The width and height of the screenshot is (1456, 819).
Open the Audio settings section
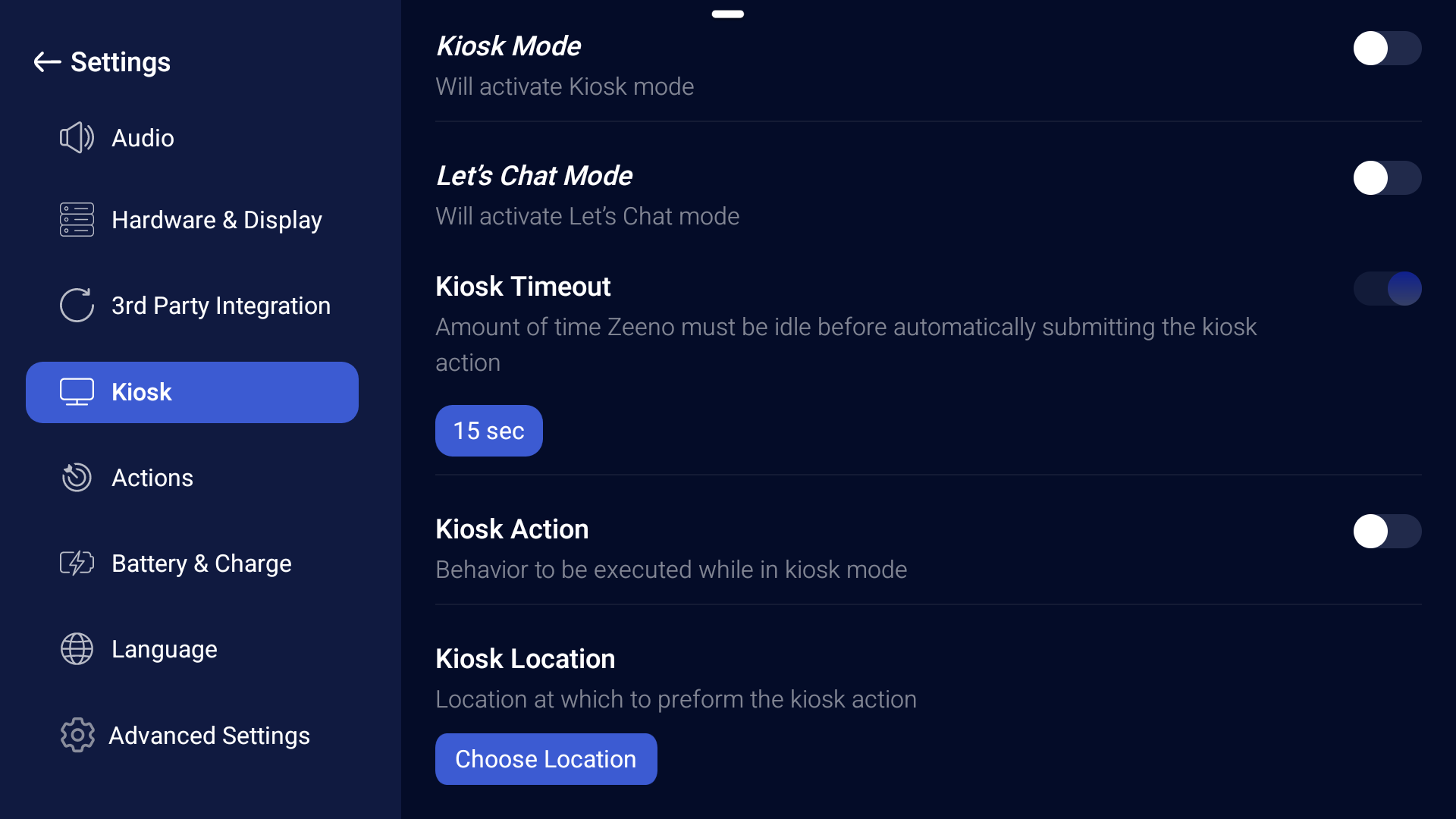tap(143, 138)
